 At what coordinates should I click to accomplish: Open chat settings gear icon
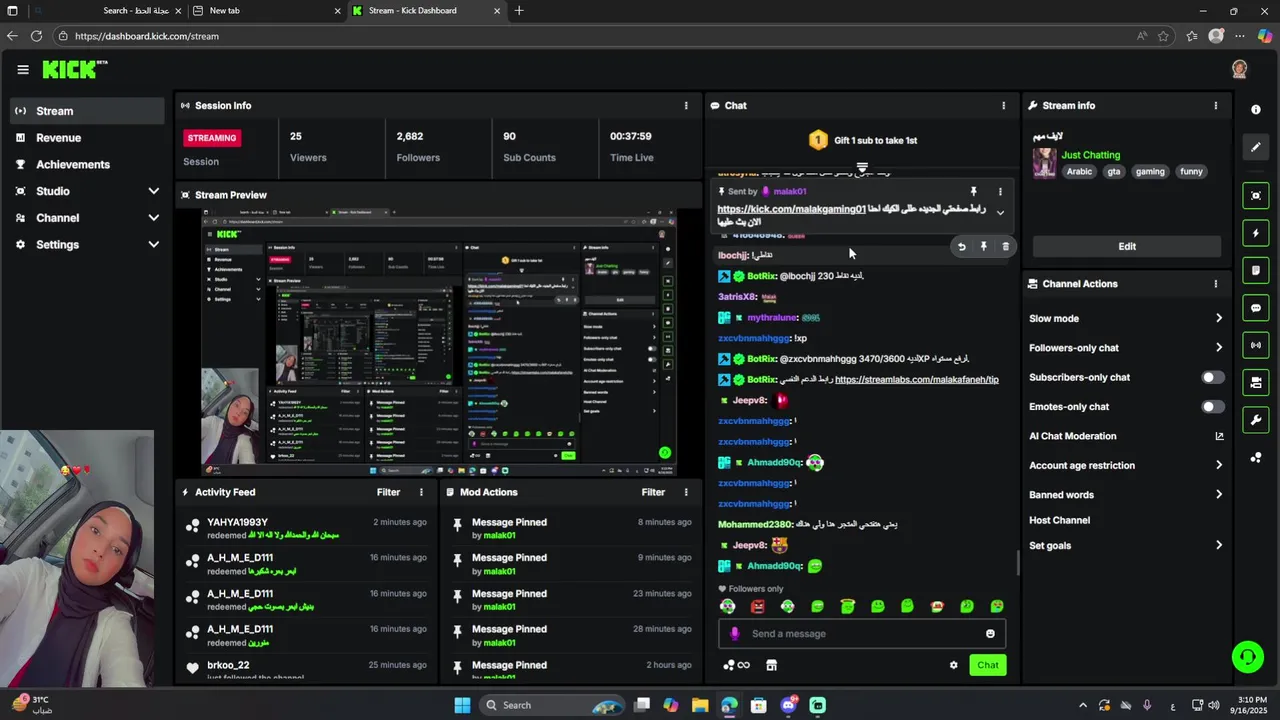point(953,665)
